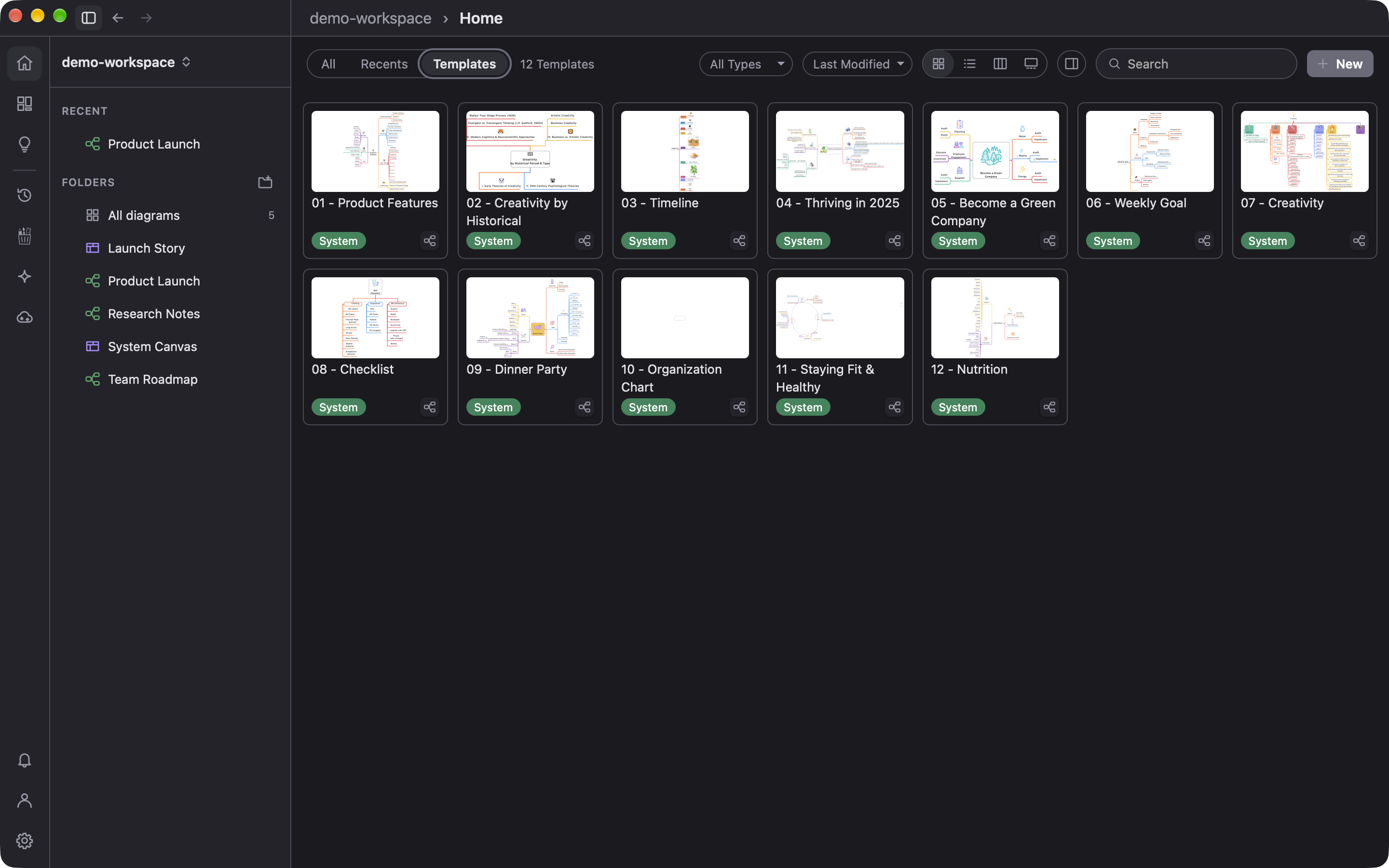Click demo-workspace in the breadcrumb
The image size is (1389, 868).
click(x=370, y=18)
